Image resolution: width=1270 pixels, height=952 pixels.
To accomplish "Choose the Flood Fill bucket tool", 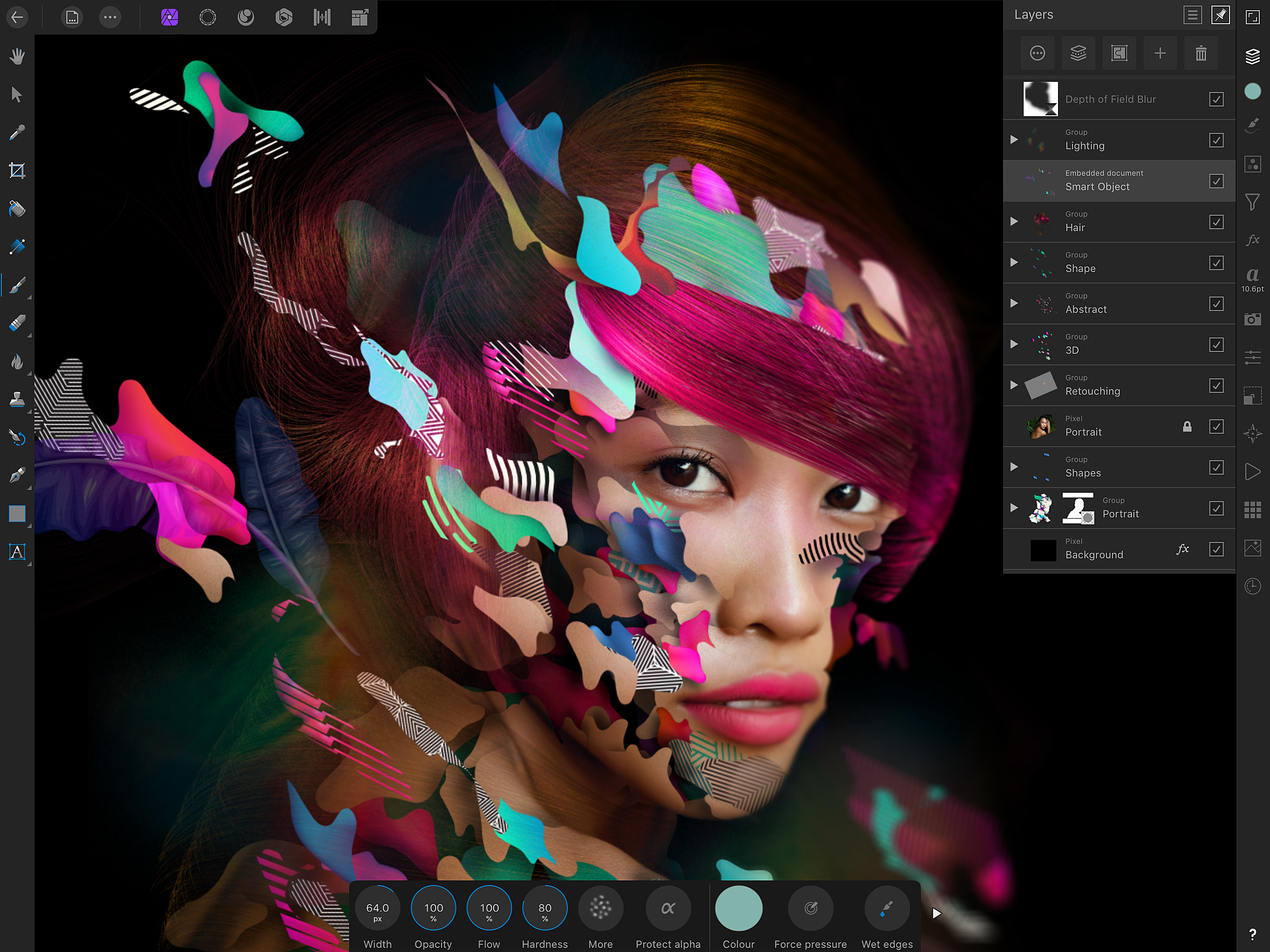I will 17,209.
